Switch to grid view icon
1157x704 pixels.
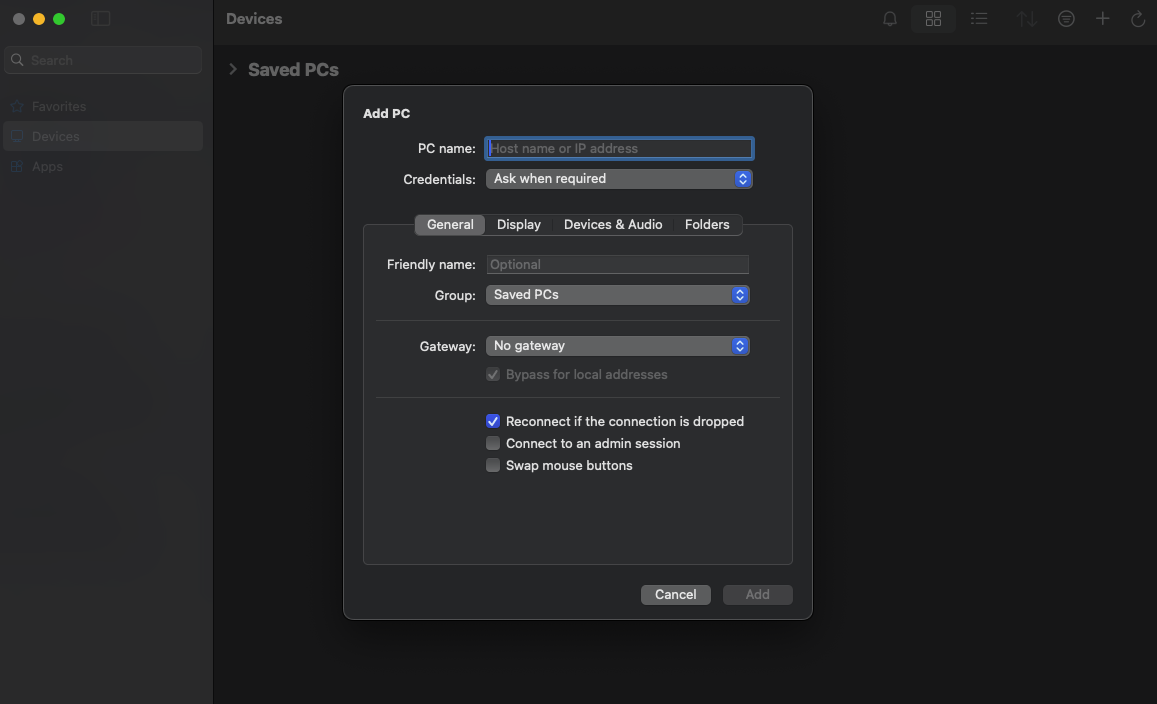coord(933,18)
